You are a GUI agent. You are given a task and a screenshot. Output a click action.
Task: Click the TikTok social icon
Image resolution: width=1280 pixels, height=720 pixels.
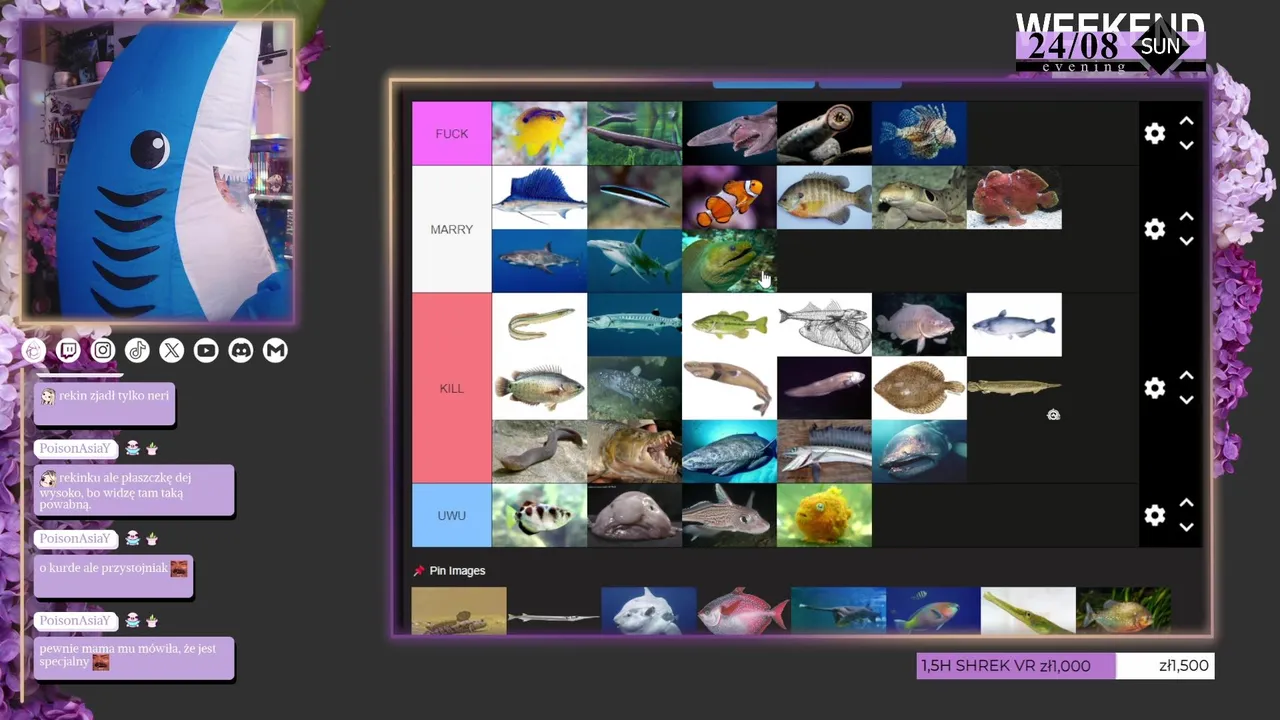pyautogui.click(x=137, y=350)
